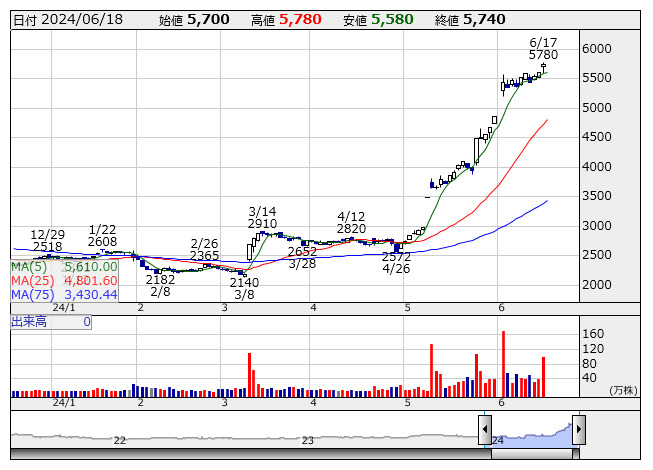
Task: Click the 2572 4/26 low annotation
Action: (x=396, y=263)
